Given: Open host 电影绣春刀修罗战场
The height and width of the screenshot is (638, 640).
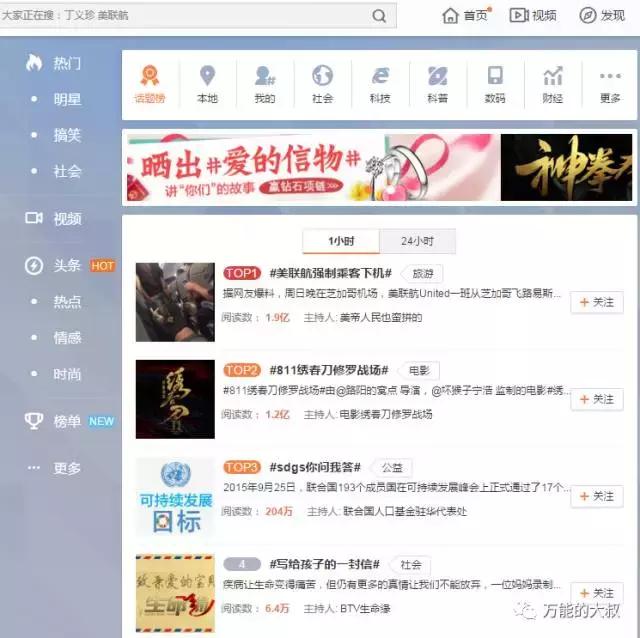Looking at the screenshot, I should click(386, 415).
